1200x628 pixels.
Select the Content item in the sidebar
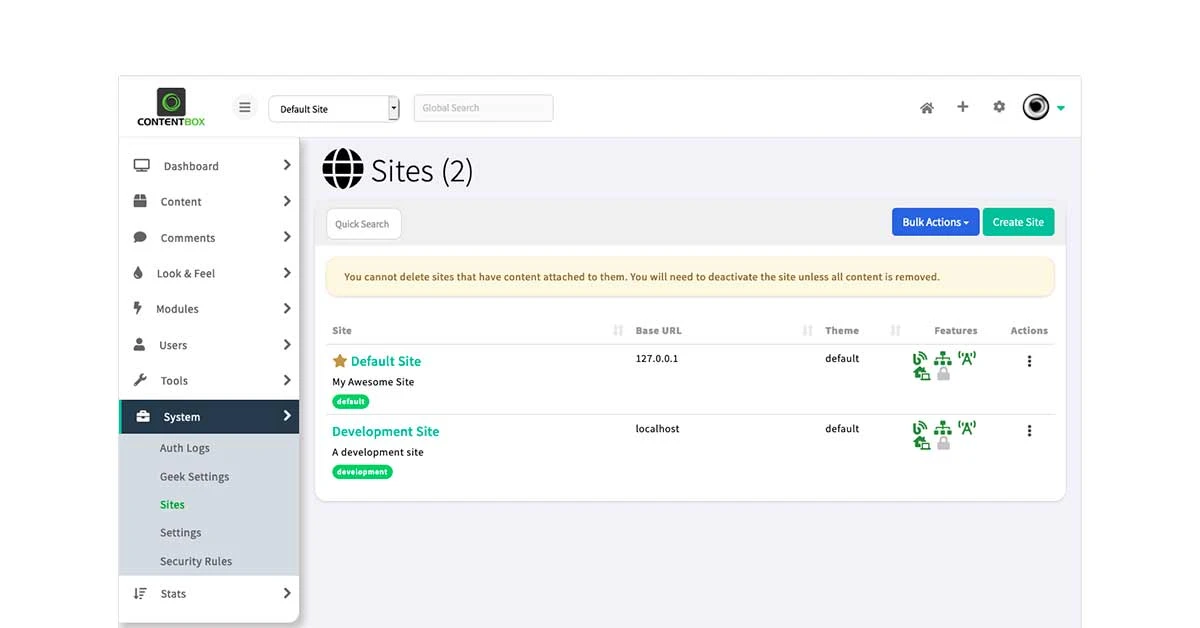(x=181, y=201)
